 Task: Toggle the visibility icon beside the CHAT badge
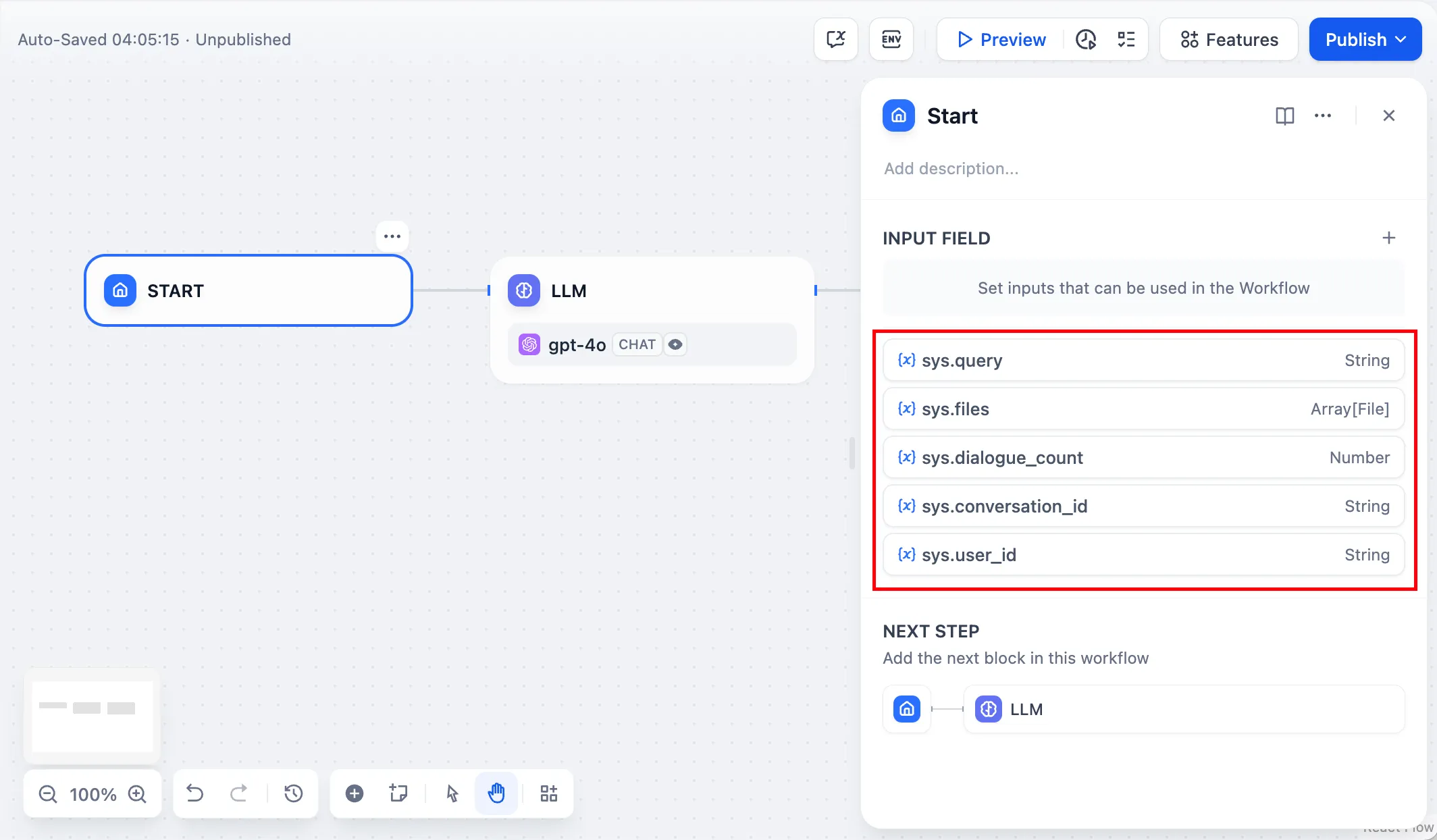point(675,344)
